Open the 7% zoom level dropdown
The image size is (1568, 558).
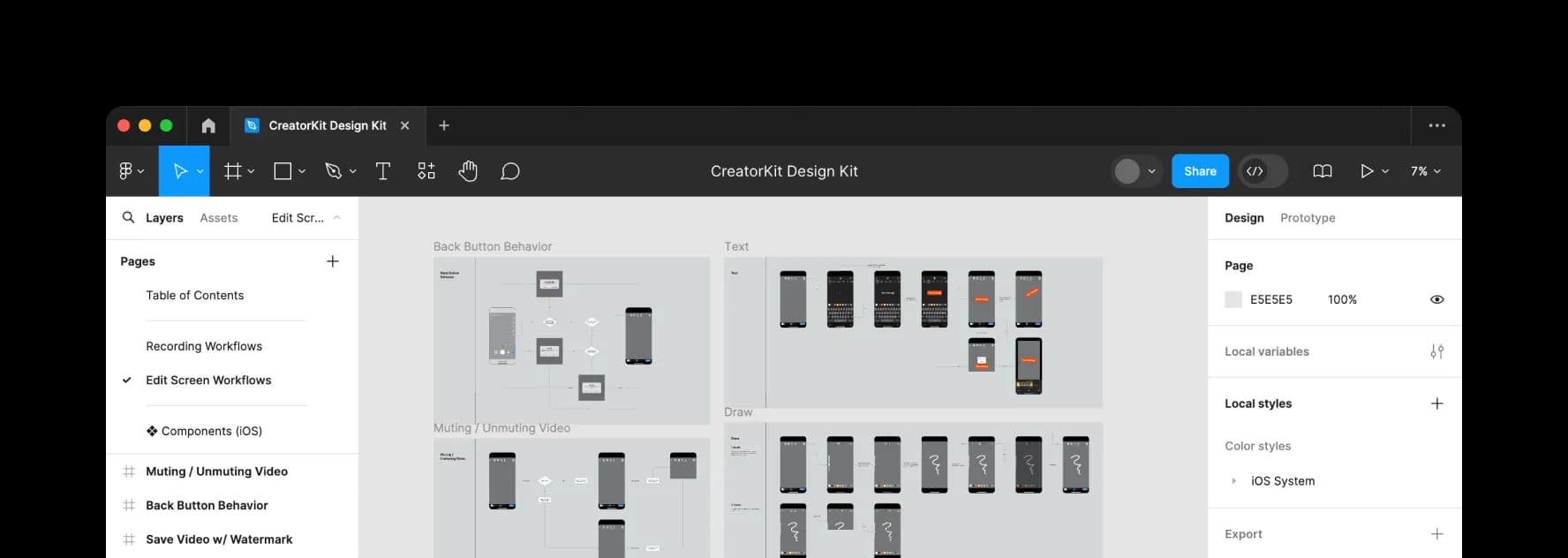(x=1426, y=171)
